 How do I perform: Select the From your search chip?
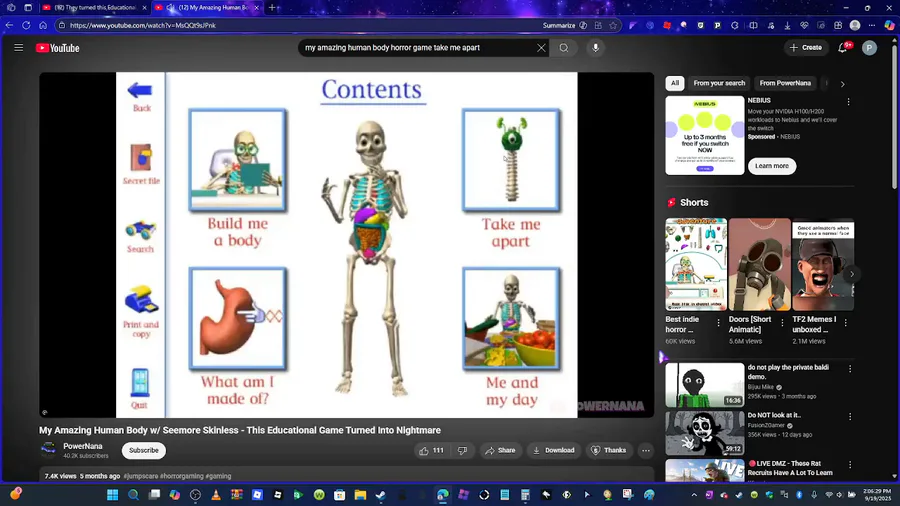(x=719, y=83)
